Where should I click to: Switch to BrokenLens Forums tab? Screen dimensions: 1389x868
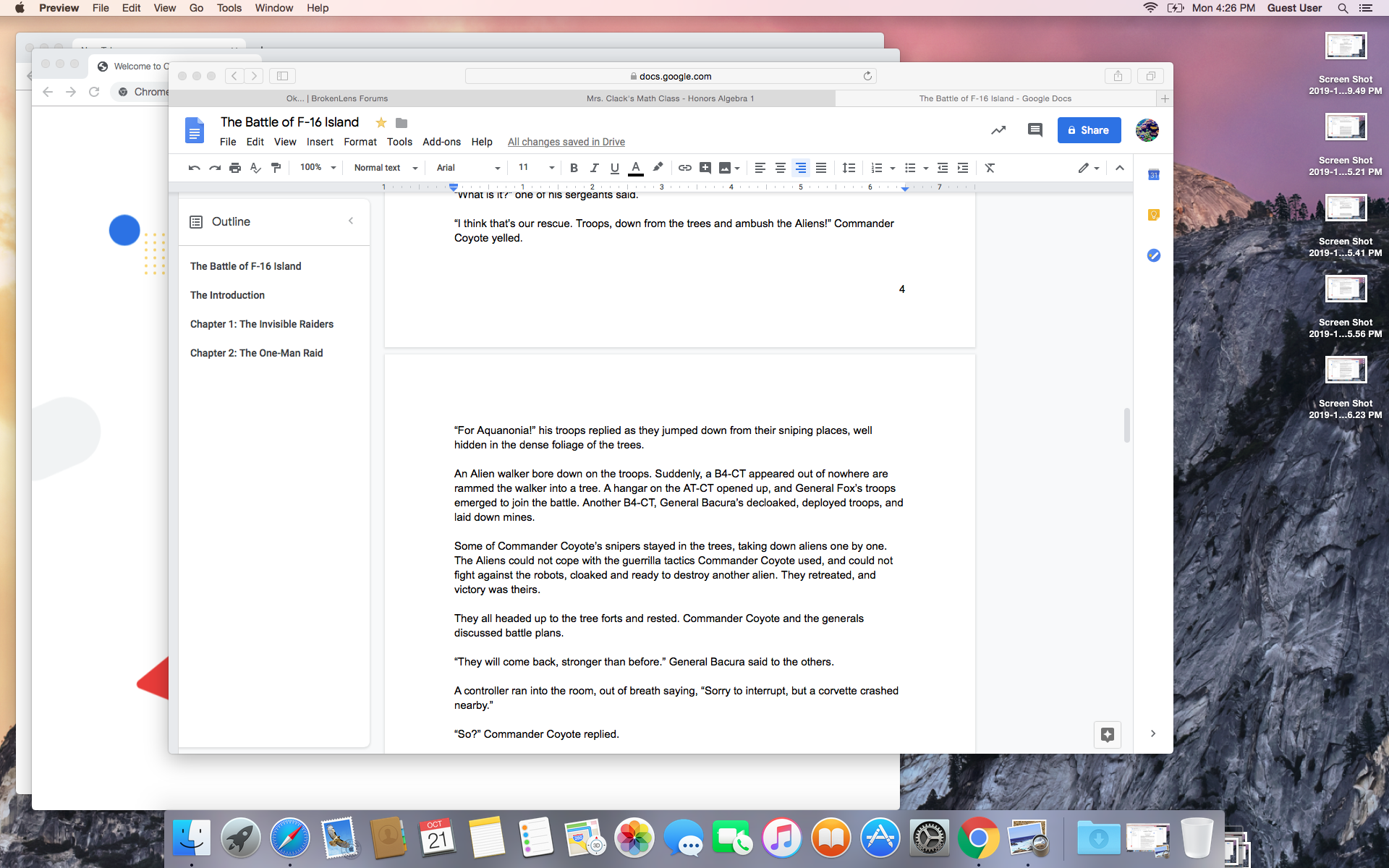point(337,98)
